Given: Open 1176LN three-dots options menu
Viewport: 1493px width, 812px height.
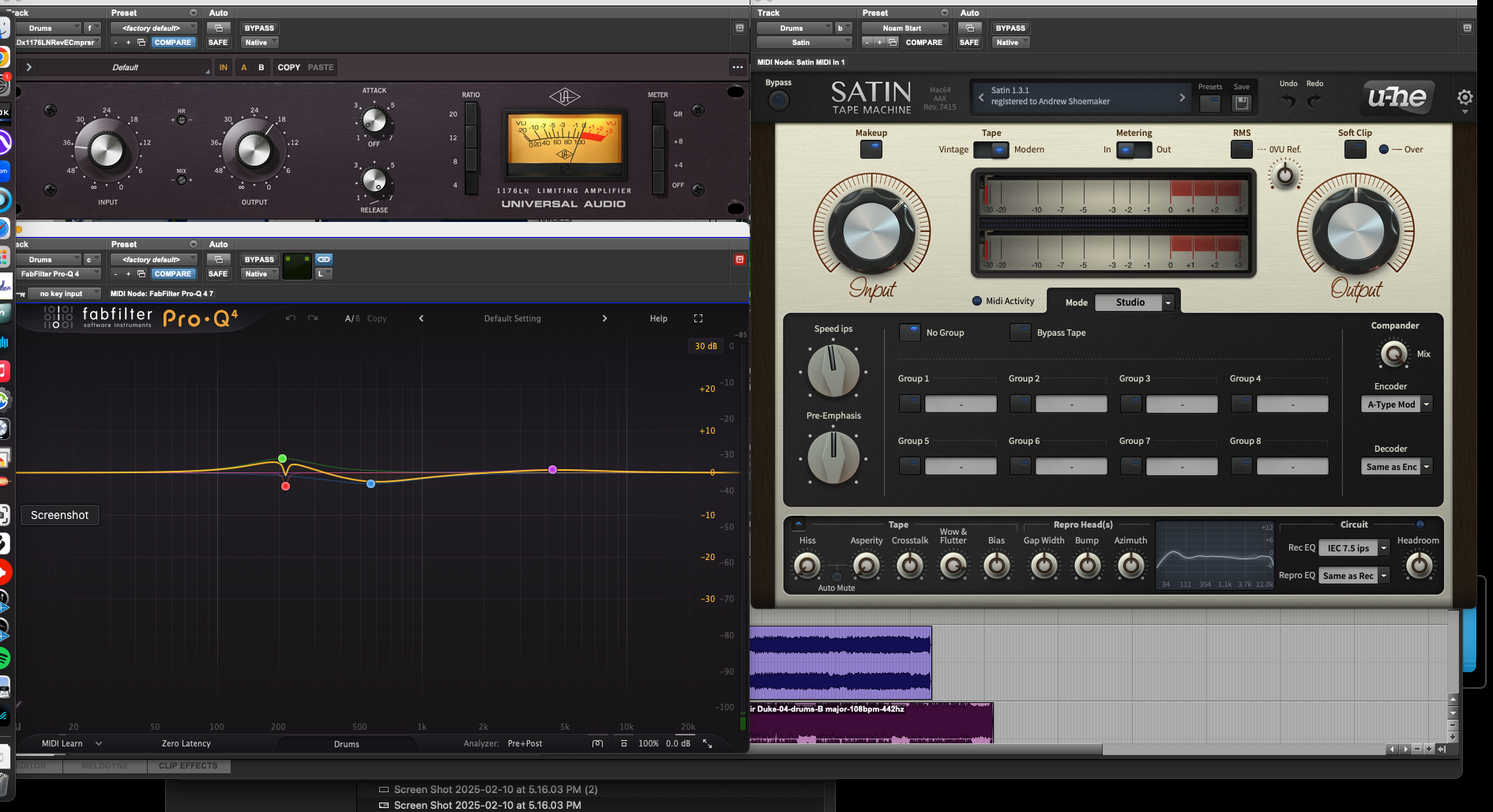Looking at the screenshot, I should click(x=737, y=67).
